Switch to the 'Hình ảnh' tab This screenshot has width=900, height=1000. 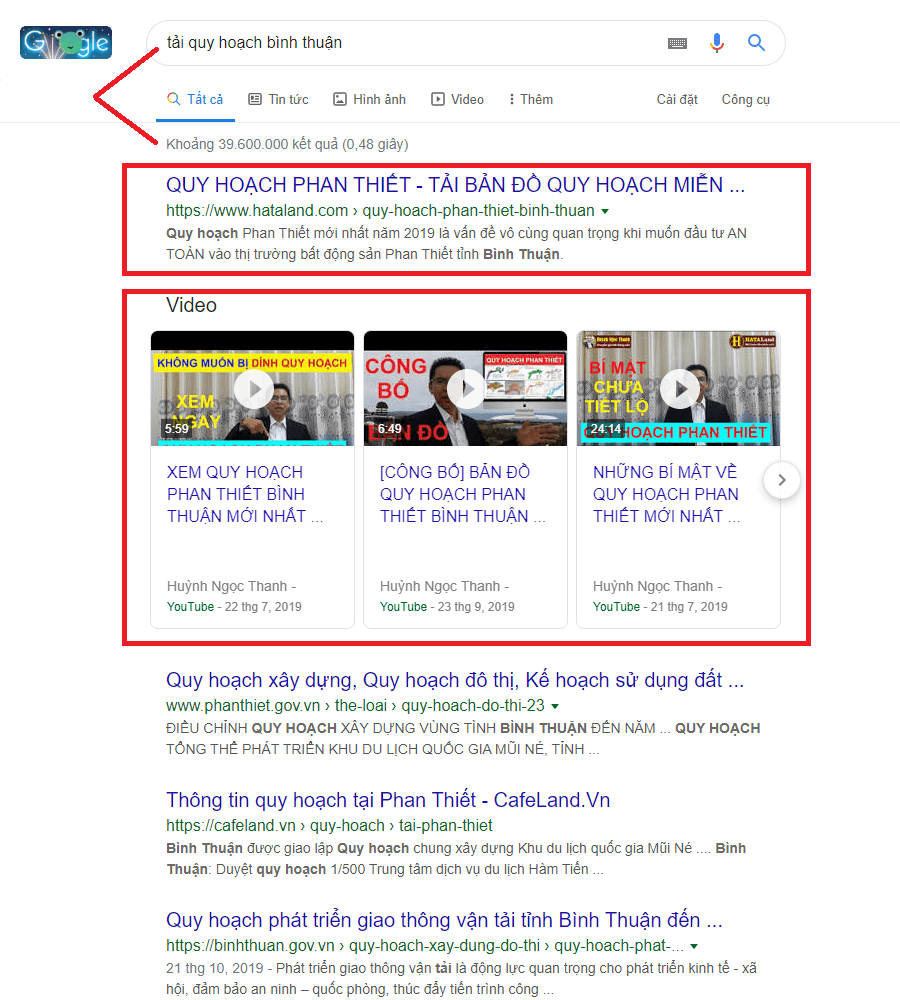click(369, 99)
